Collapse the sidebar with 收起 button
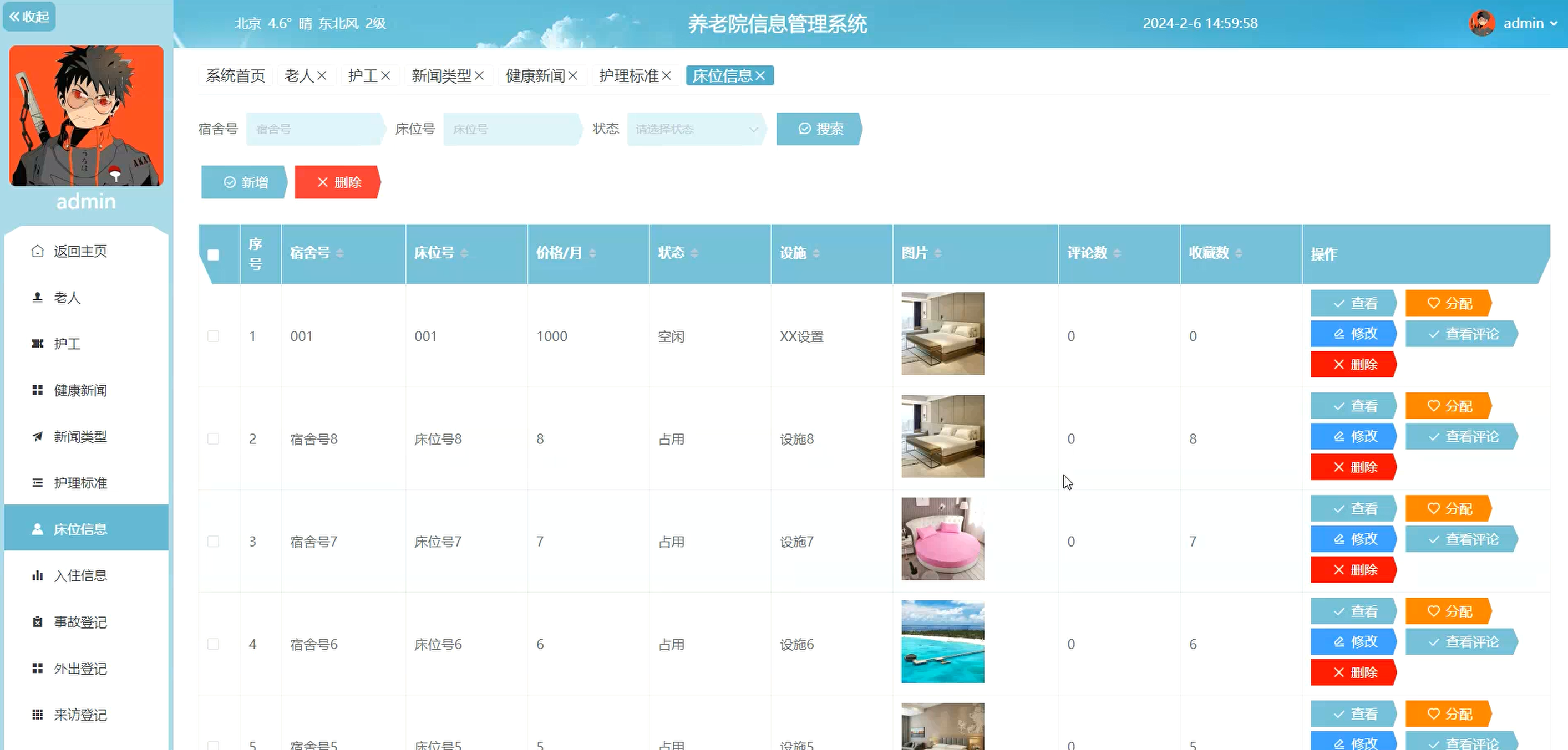Viewport: 1568px width, 750px height. pyautogui.click(x=29, y=17)
